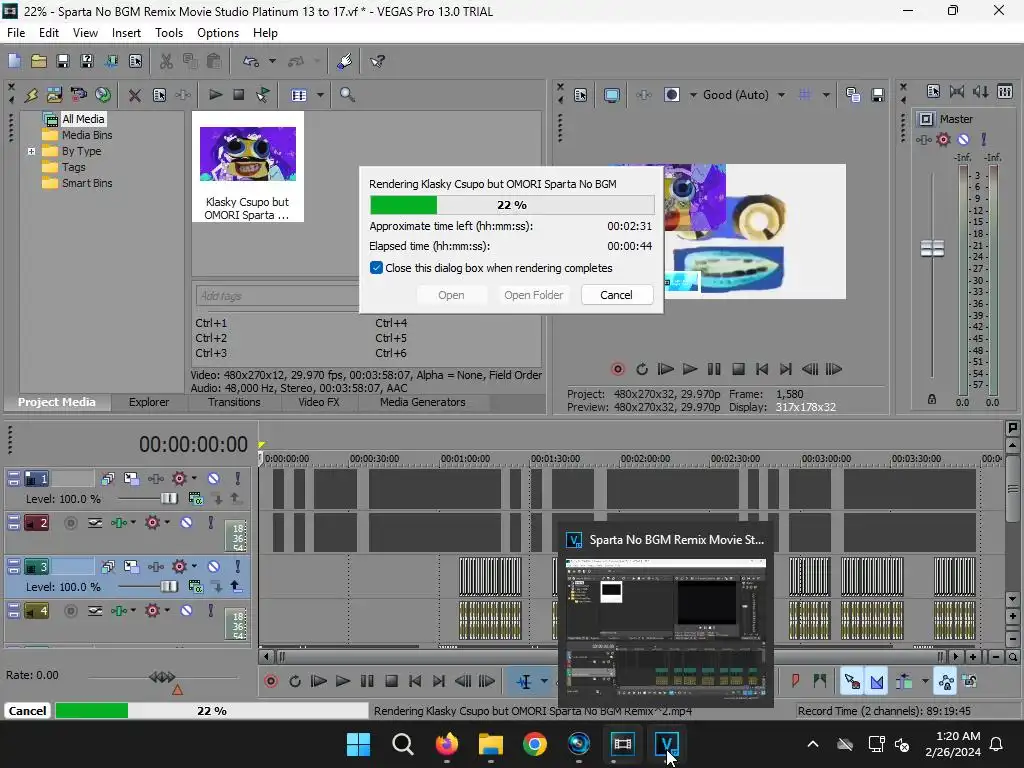Image resolution: width=1024 pixels, height=768 pixels.
Task: Click Save Snapshot to File icon in preview
Action: pyautogui.click(x=878, y=95)
